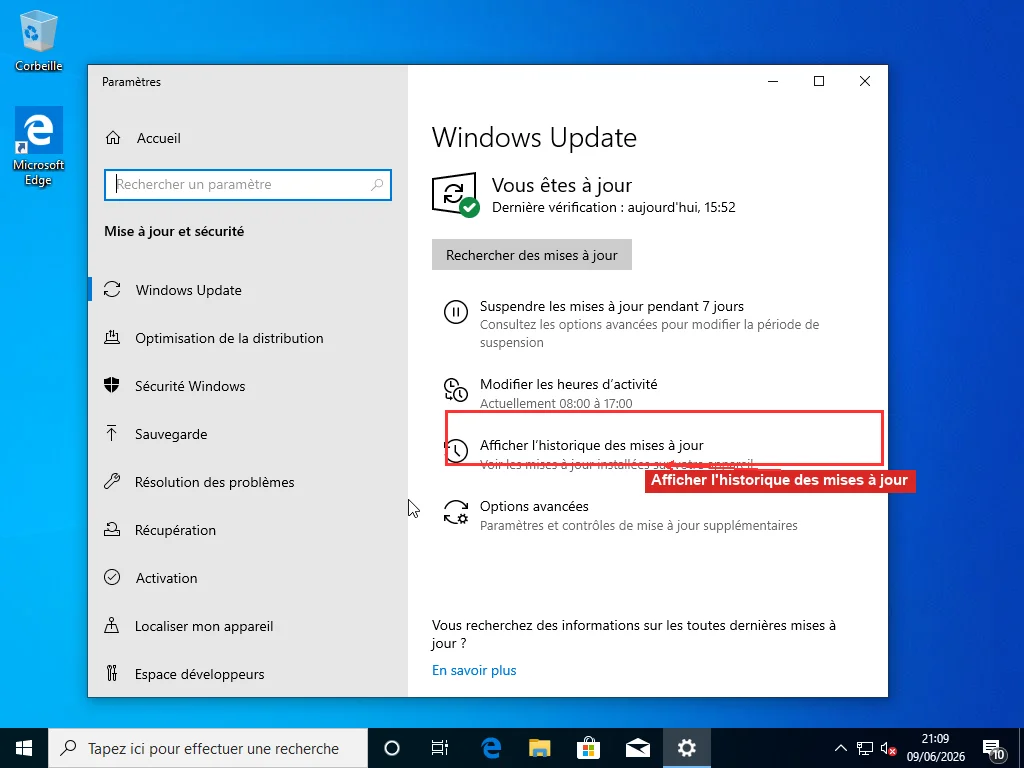Click the En savoir plus link

[x=474, y=670]
